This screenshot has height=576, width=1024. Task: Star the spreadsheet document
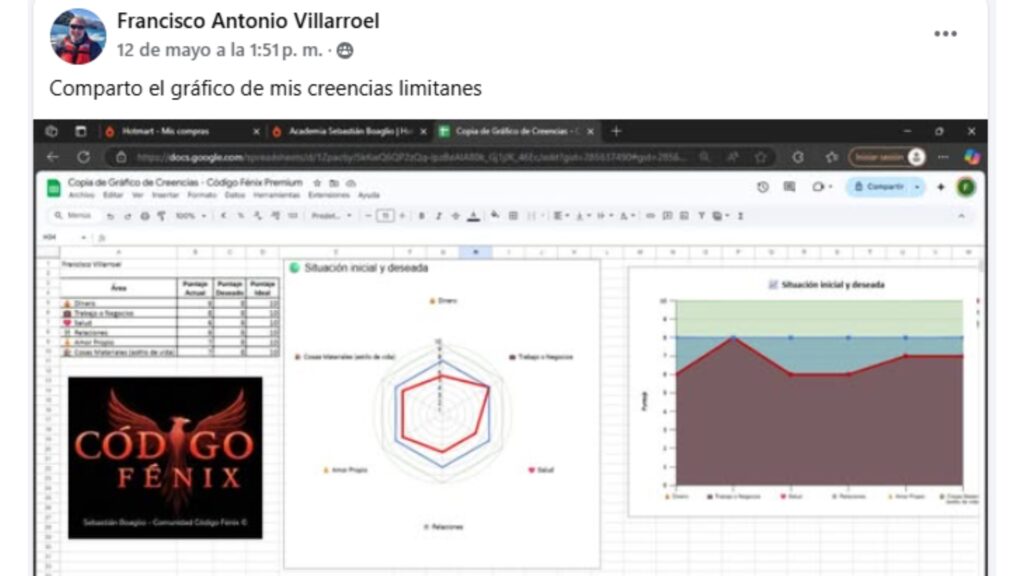317,183
